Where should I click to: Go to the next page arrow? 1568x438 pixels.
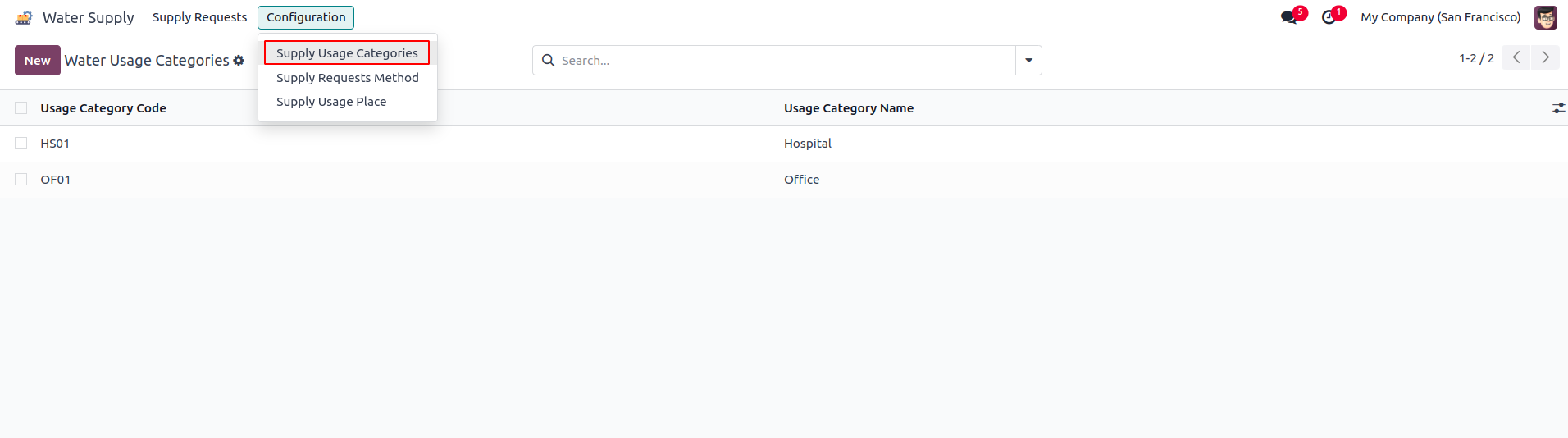(1545, 57)
